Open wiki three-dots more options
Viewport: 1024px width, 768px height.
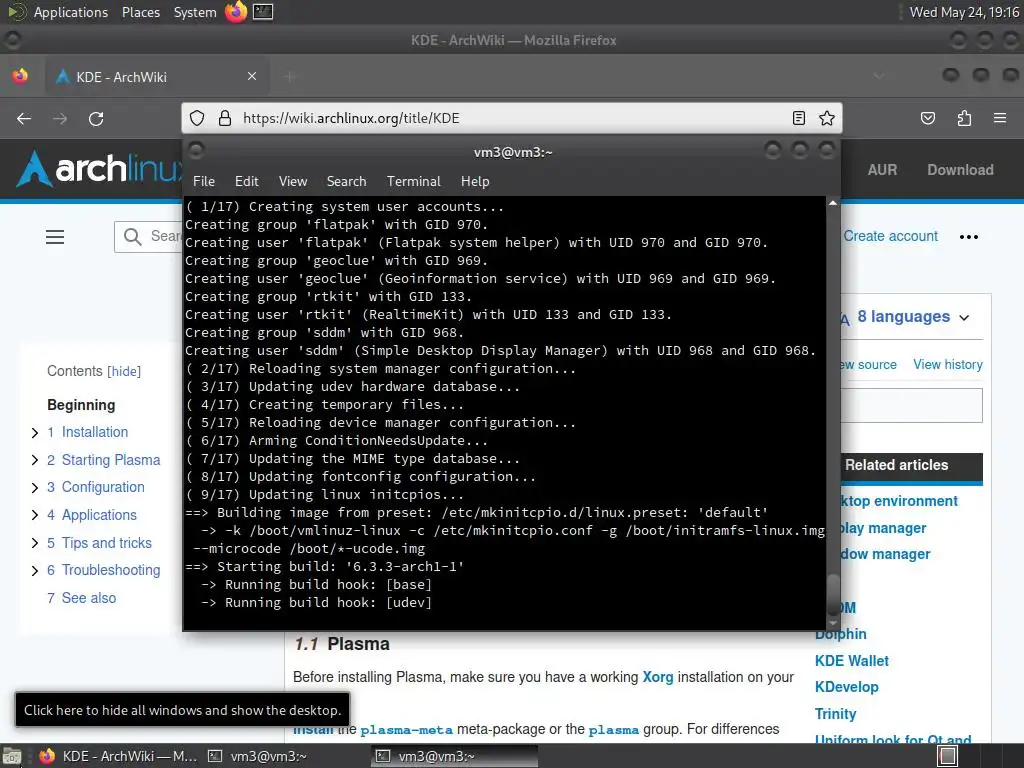(x=968, y=237)
